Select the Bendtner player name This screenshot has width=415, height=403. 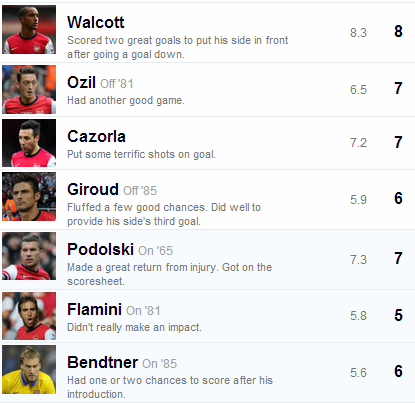[x=102, y=362]
